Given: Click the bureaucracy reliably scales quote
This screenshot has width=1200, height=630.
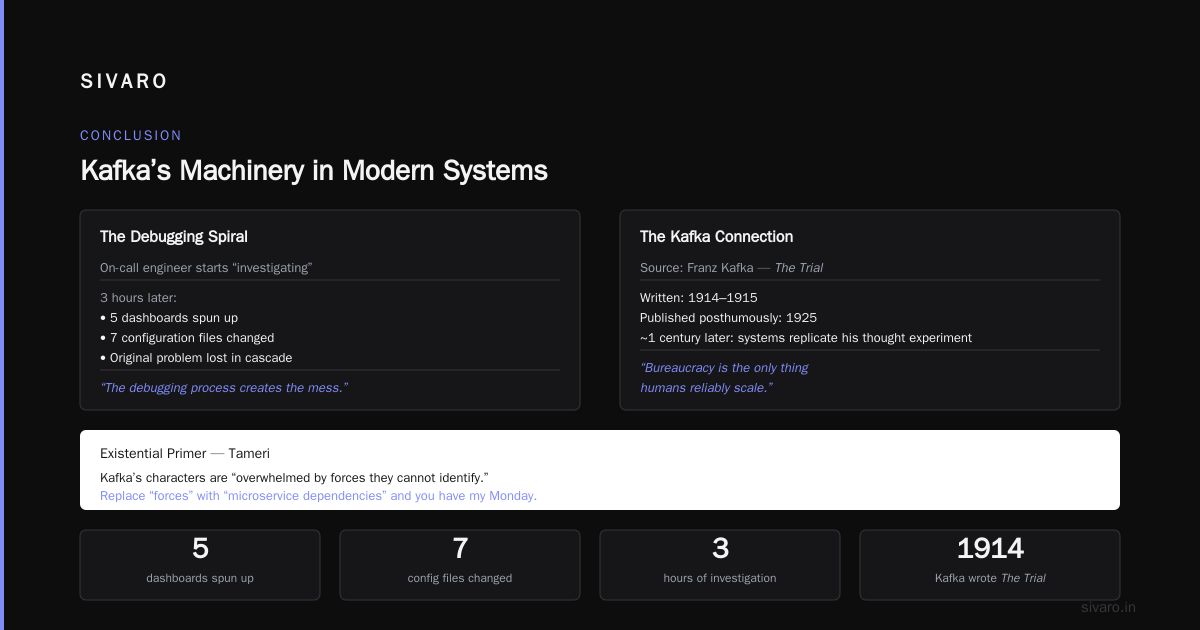Looking at the screenshot, I should pos(724,377).
